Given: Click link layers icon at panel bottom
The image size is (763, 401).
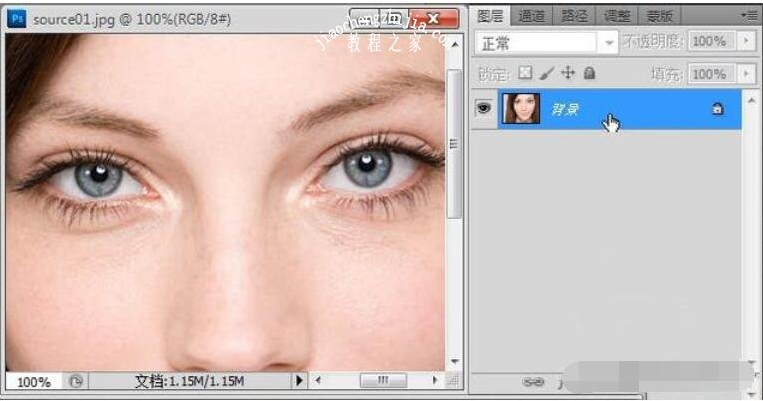Looking at the screenshot, I should pos(533,382).
